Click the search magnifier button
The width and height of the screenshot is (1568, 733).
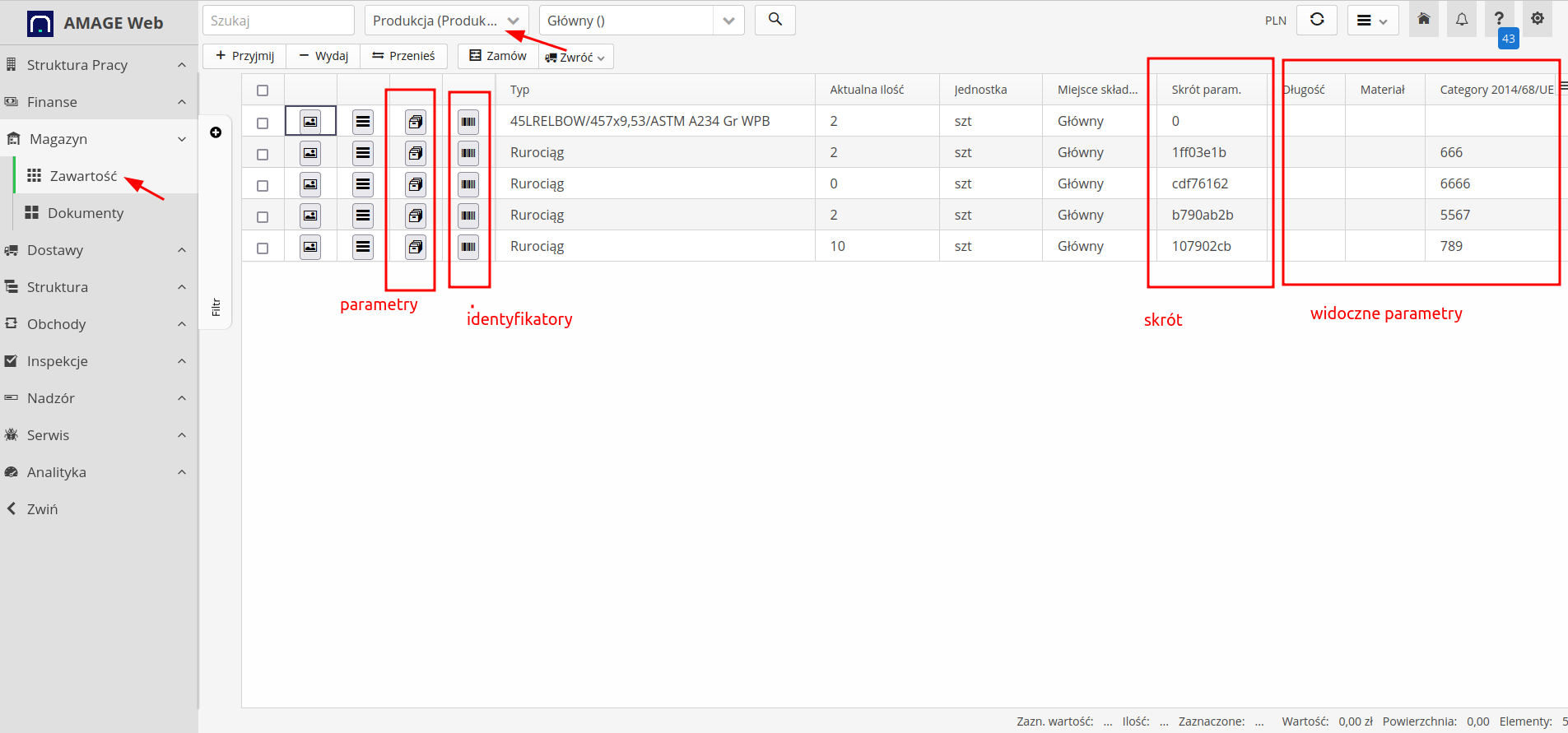[775, 20]
